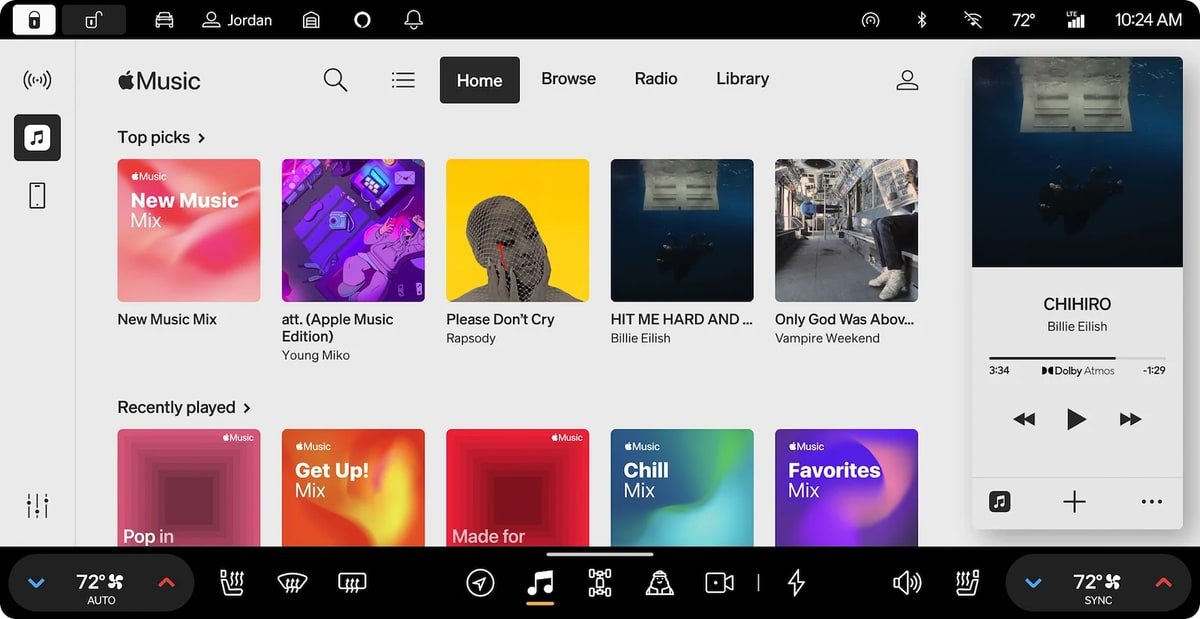Screen dimensions: 1200x619
Task: Tap the garage door icon
Action: coord(312,19)
